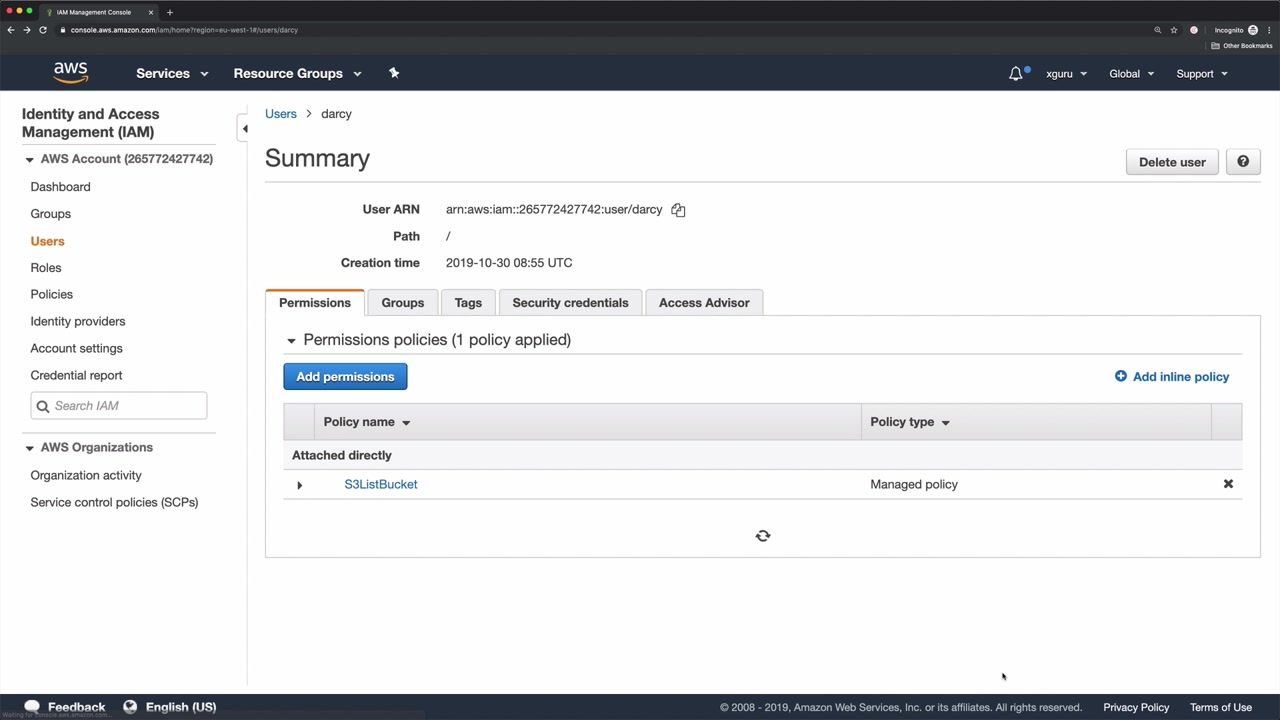Collapse the Permissions policies section
Viewport: 1280px width, 720px height.
click(291, 341)
